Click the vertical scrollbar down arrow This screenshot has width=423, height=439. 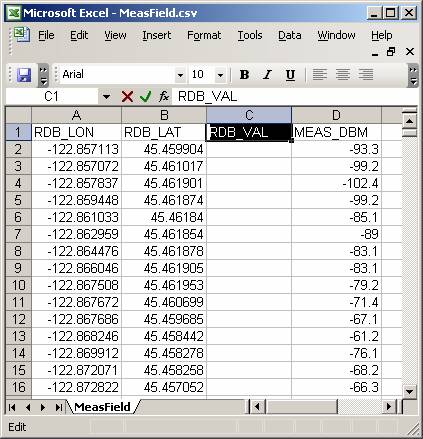pyautogui.click(x=409, y=391)
